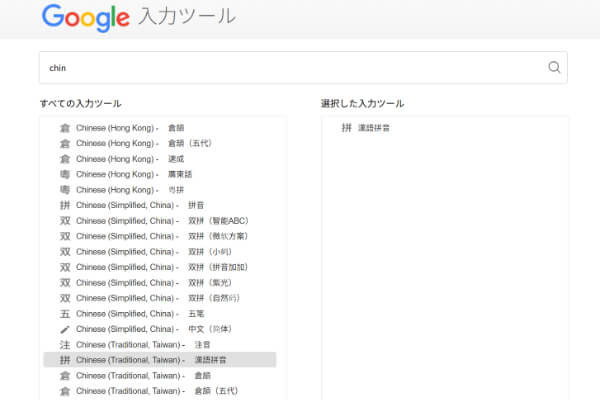
Task: Pick Chinese (Hong Kong) 粤拼 entry
Action: pos(150,190)
